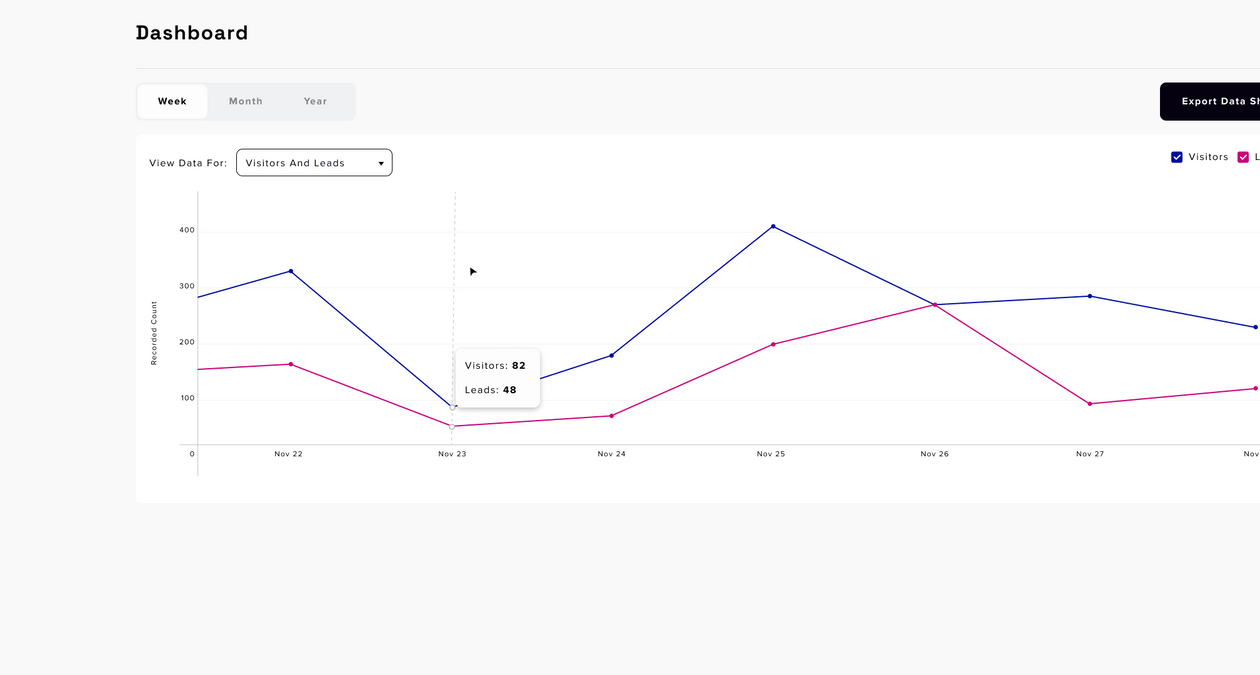Viewport: 1260px width, 675px height.
Task: Select the Week tab
Action: pyautogui.click(x=171, y=101)
